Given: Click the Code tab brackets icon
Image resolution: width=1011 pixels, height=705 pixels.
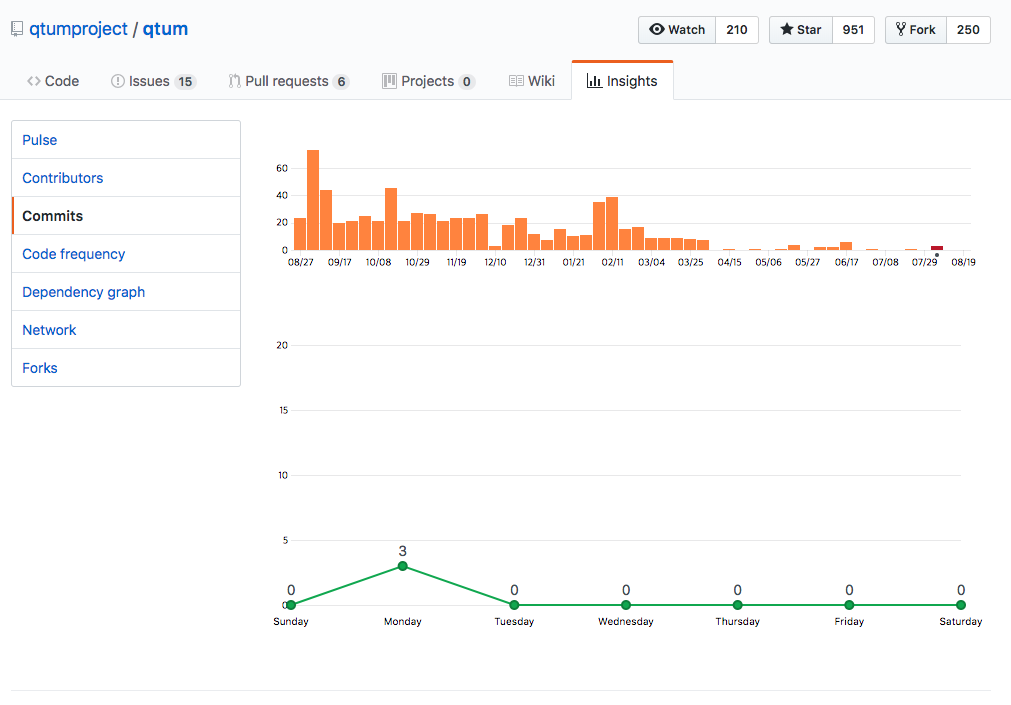Looking at the screenshot, I should (x=34, y=81).
